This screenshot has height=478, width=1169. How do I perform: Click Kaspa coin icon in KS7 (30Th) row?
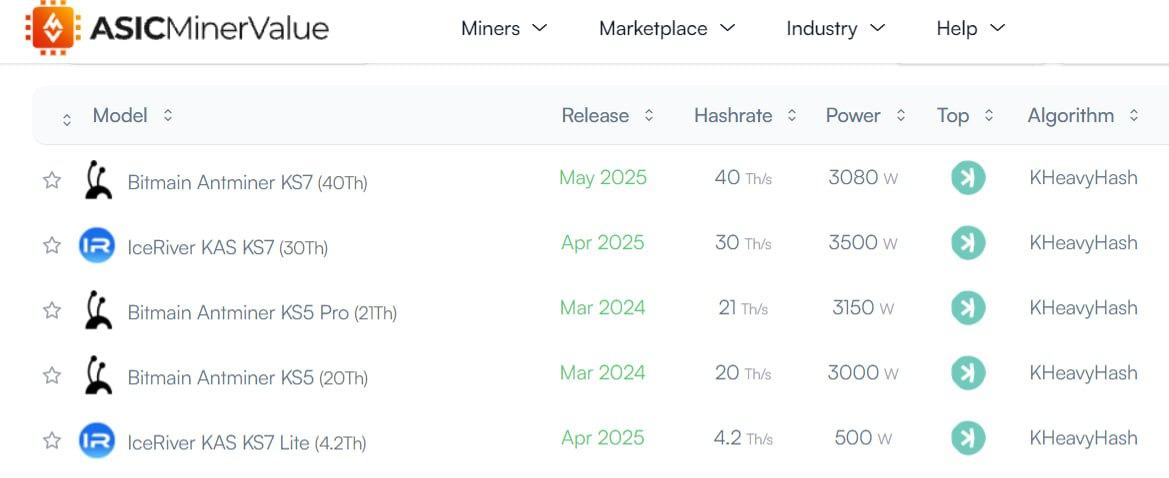[x=968, y=243]
